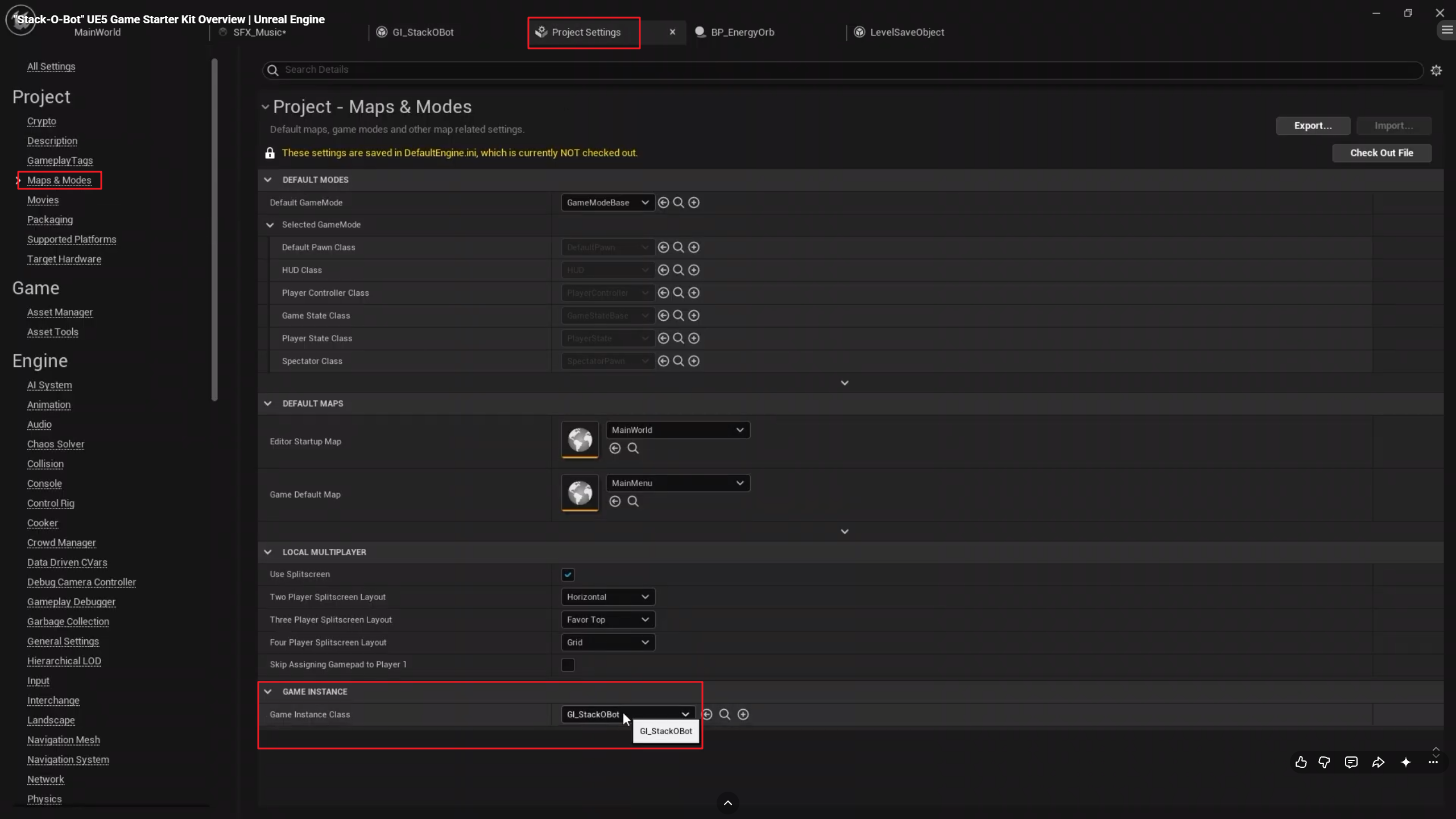Show advanced options under Default Modes
This screenshot has height=819, width=1456.
click(845, 383)
